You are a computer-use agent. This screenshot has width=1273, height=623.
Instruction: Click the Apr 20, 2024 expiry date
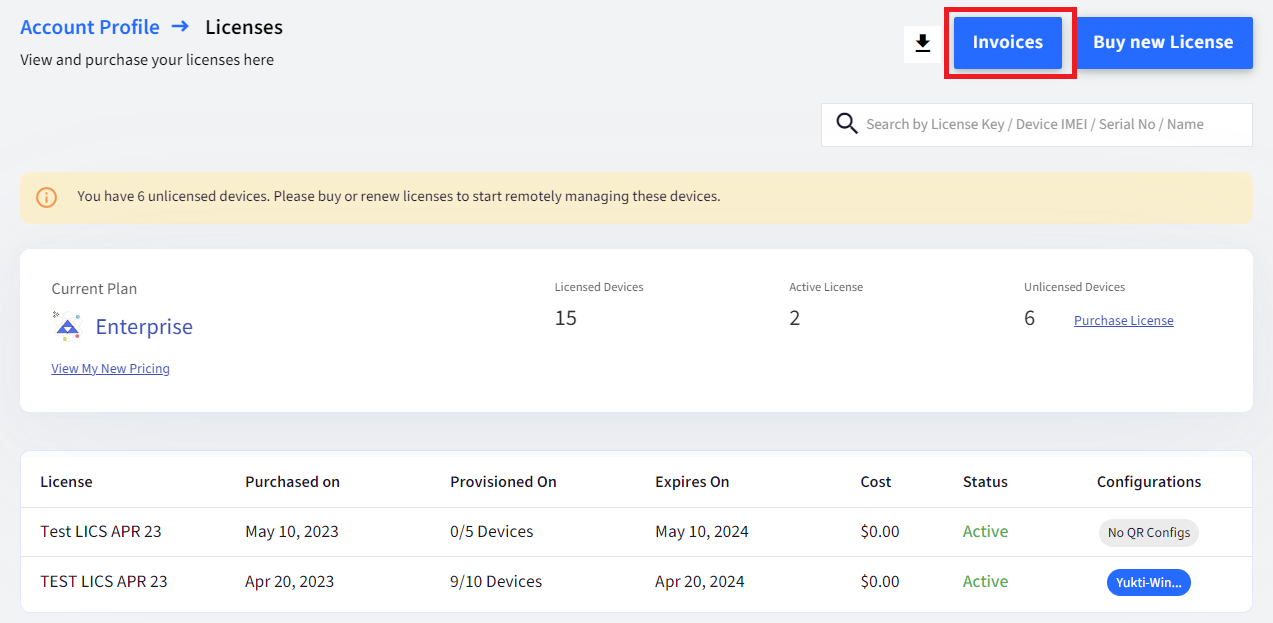(700, 582)
